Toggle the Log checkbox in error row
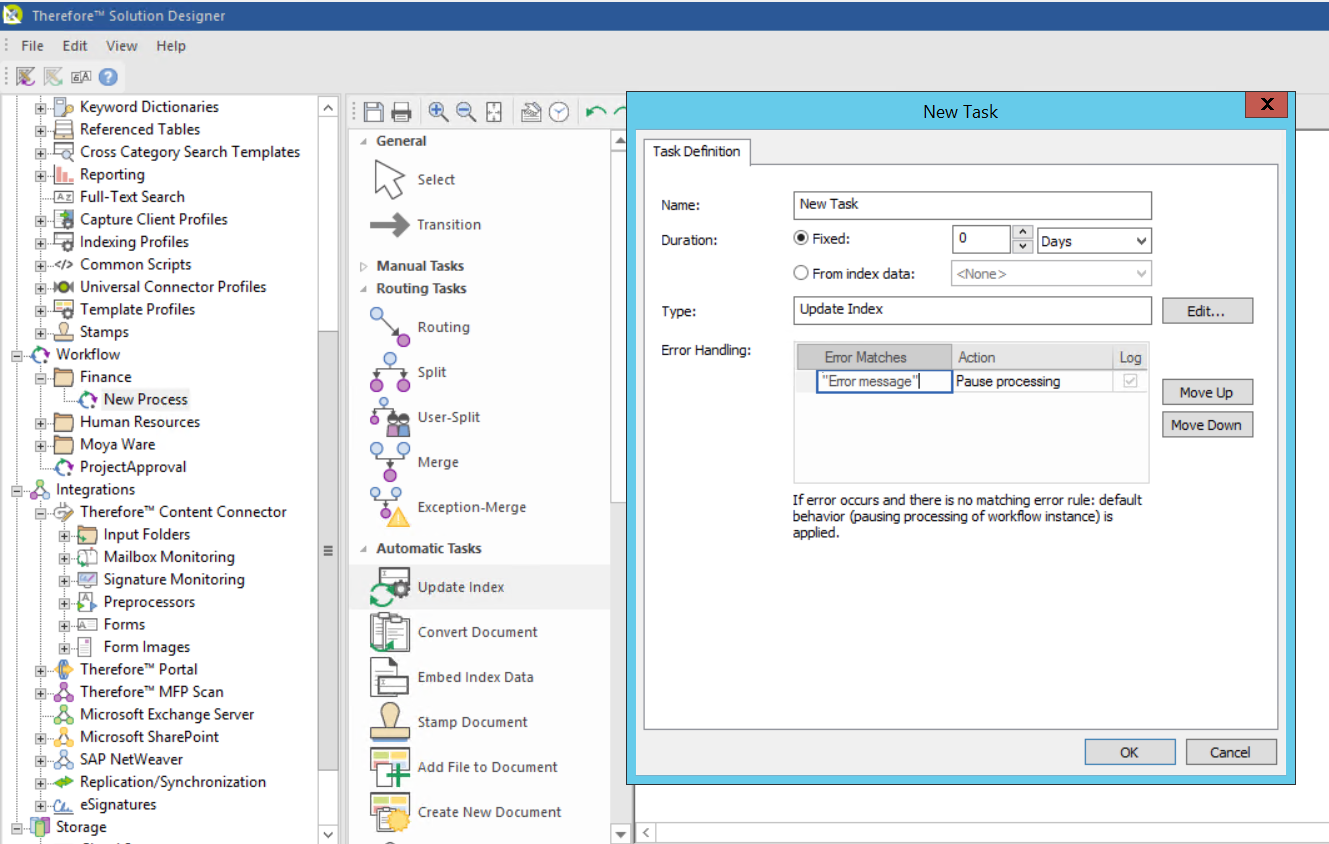Image resolution: width=1329 pixels, height=844 pixels. pyautogui.click(x=1130, y=381)
